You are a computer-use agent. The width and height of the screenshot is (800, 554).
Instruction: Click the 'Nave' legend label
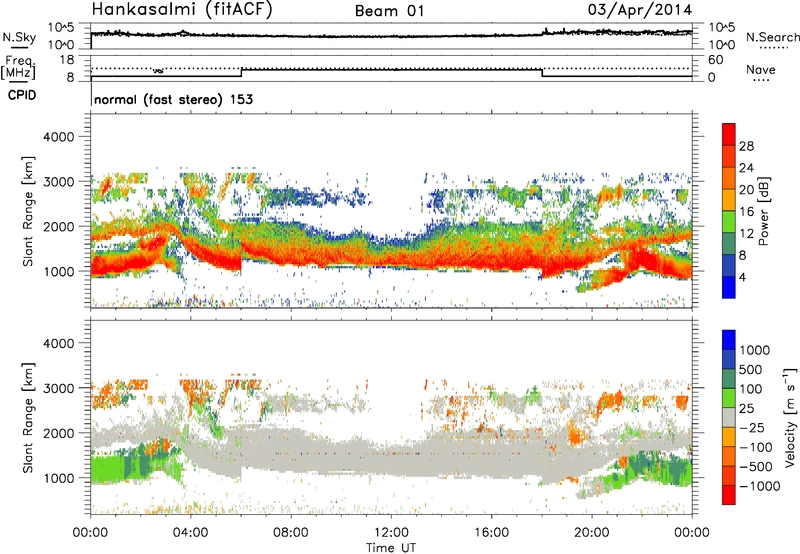point(760,69)
